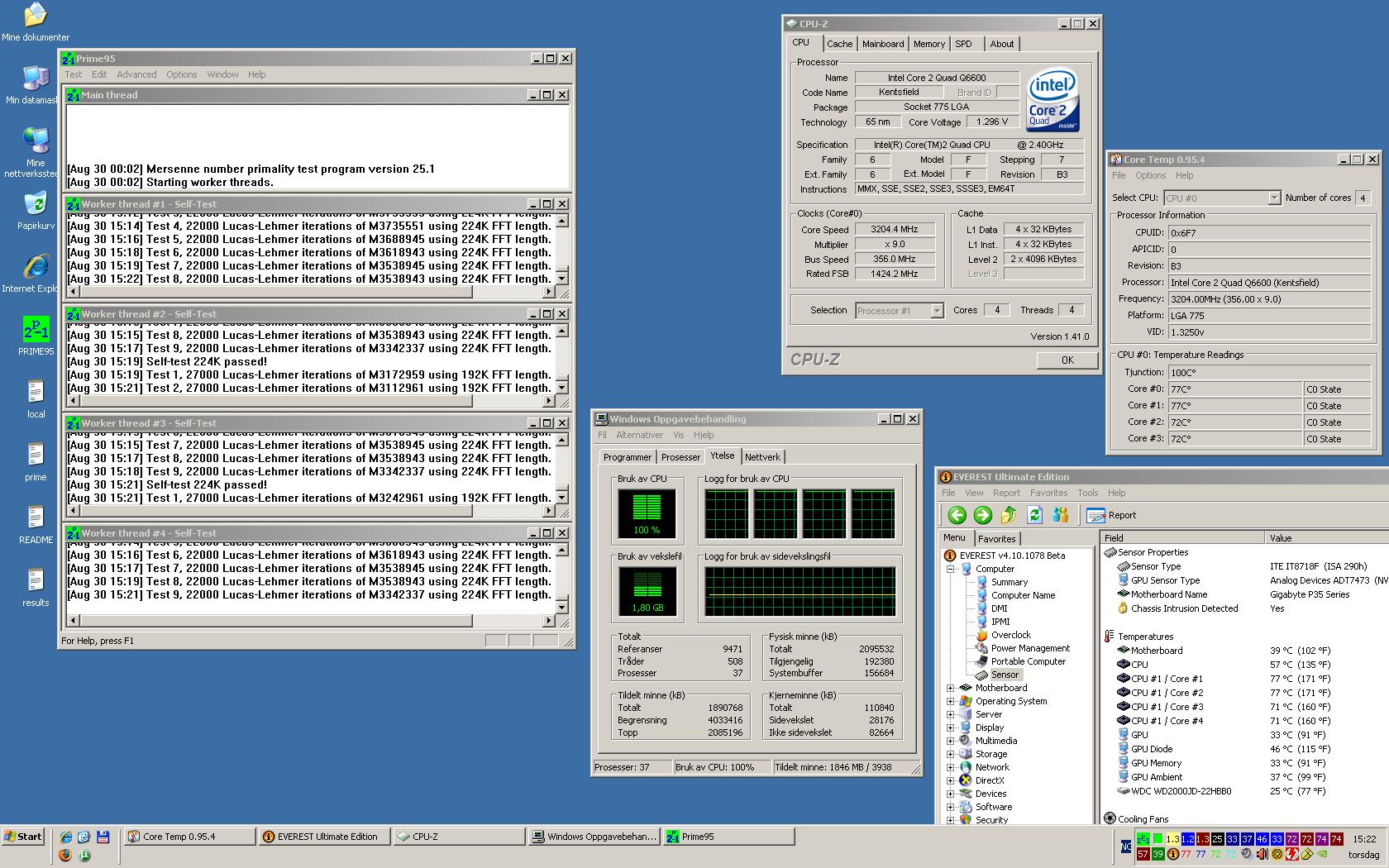
Task: Switch to EVEREST Ultimate Edition taskbar button
Action: click(x=324, y=837)
